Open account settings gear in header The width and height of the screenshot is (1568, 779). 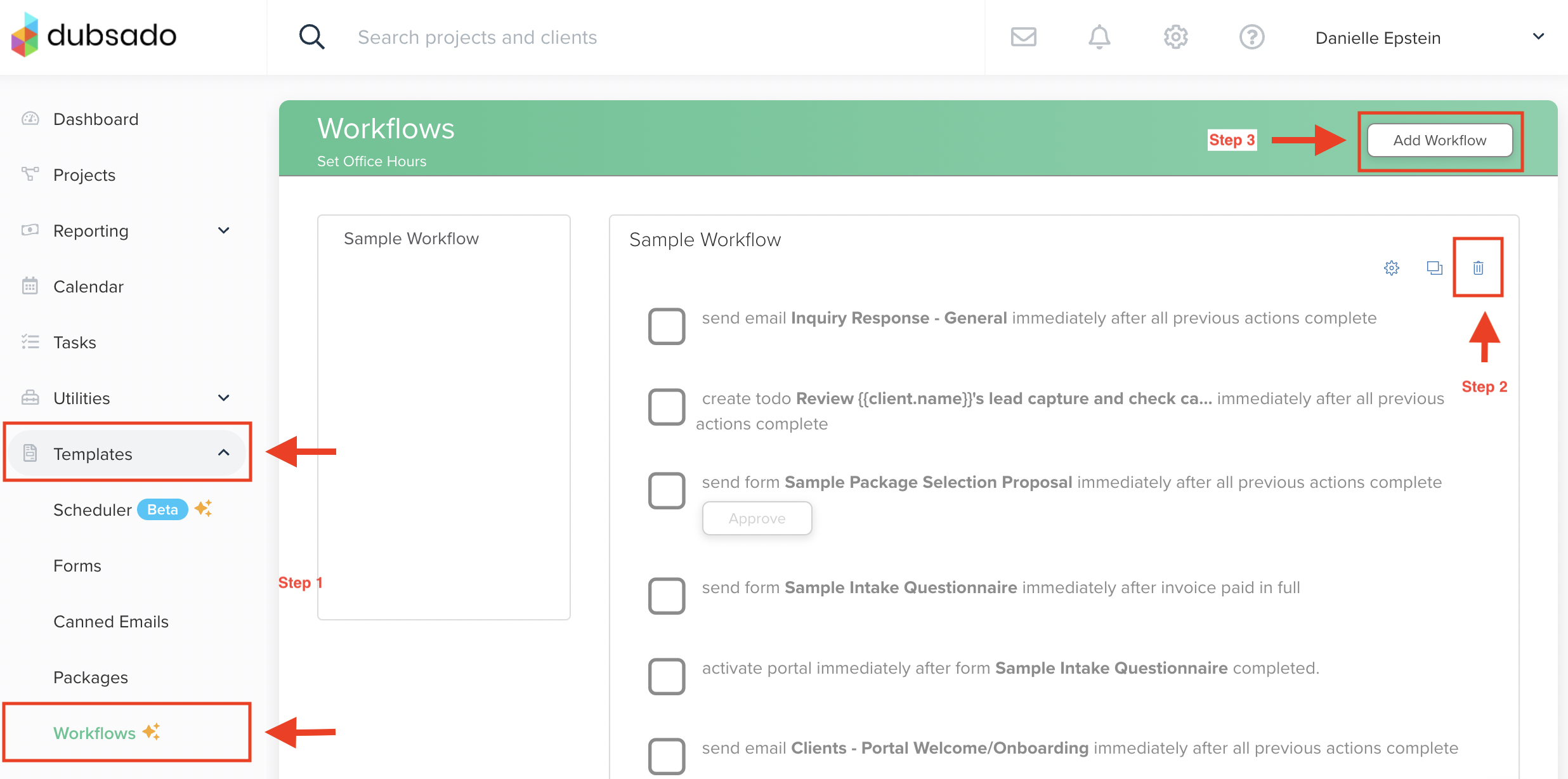tap(1175, 37)
